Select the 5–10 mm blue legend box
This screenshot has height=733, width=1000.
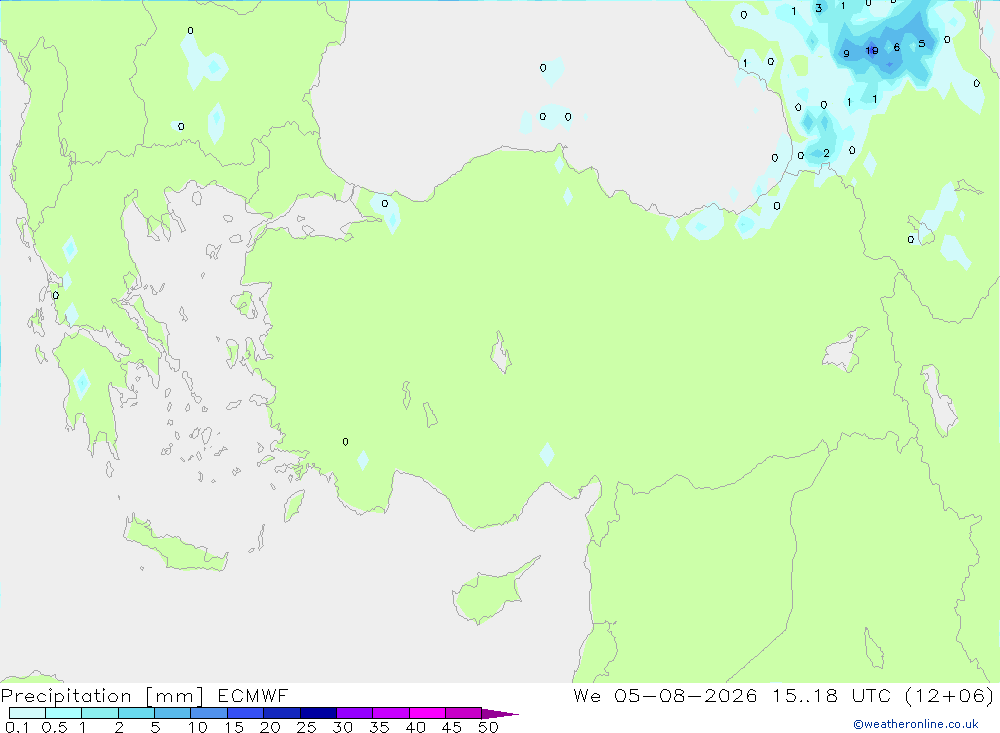[173, 713]
